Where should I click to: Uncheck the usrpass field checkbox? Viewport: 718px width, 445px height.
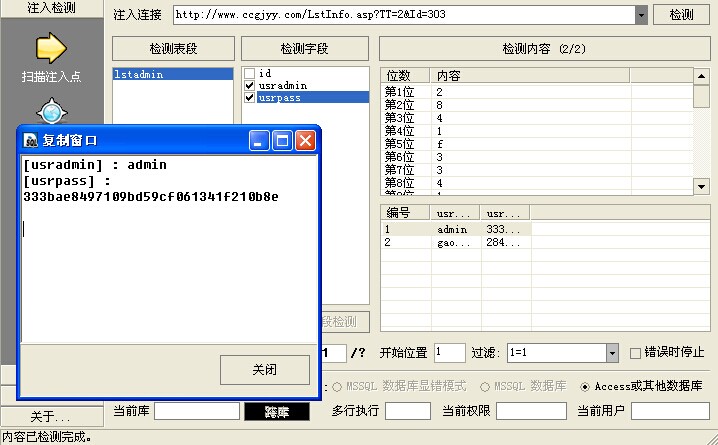tap(249, 98)
